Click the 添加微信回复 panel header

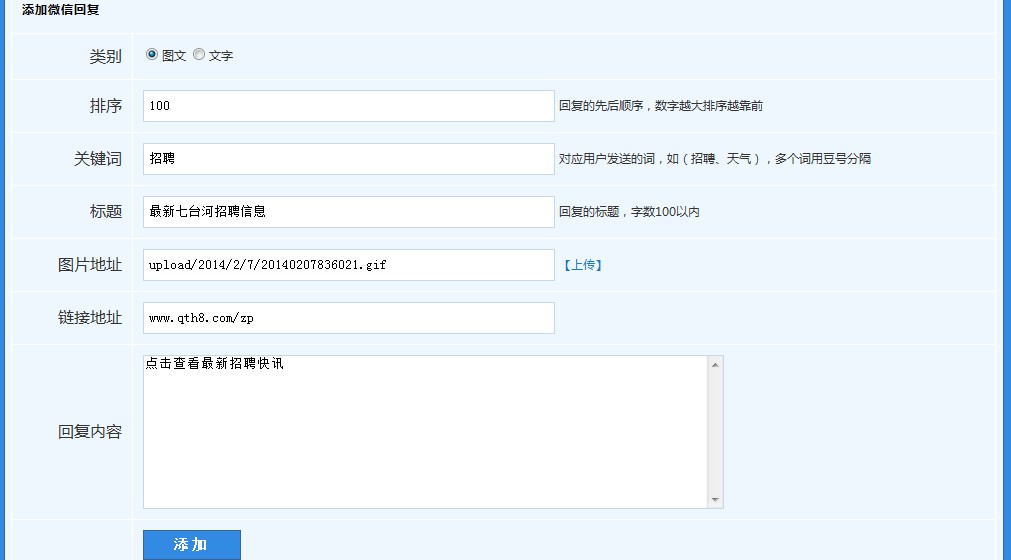pyautogui.click(x=60, y=10)
